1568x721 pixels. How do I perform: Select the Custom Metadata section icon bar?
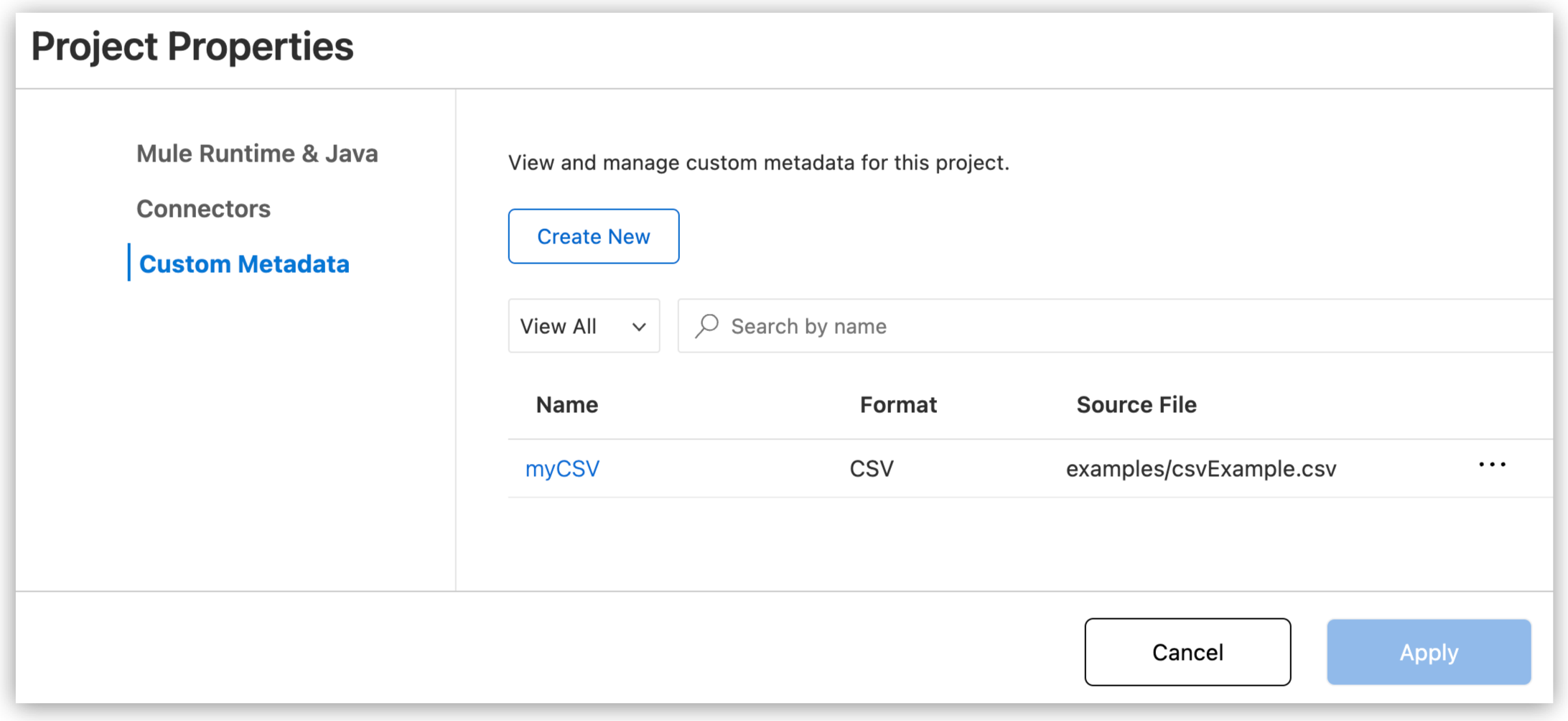pos(130,264)
